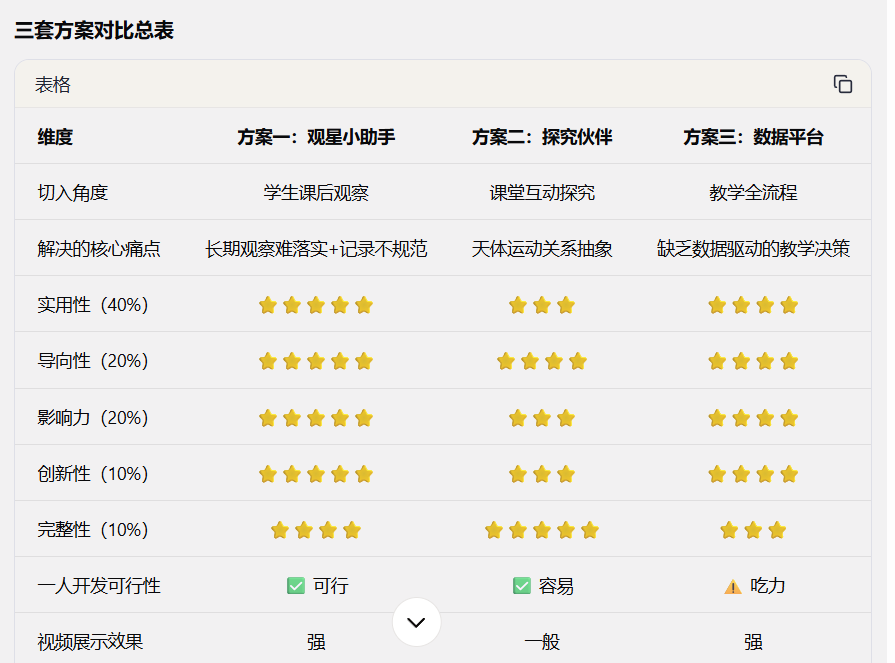Viewport: 895px width, 663px height.
Task: Click the 完整性（10%） row label
Action: 93,529
